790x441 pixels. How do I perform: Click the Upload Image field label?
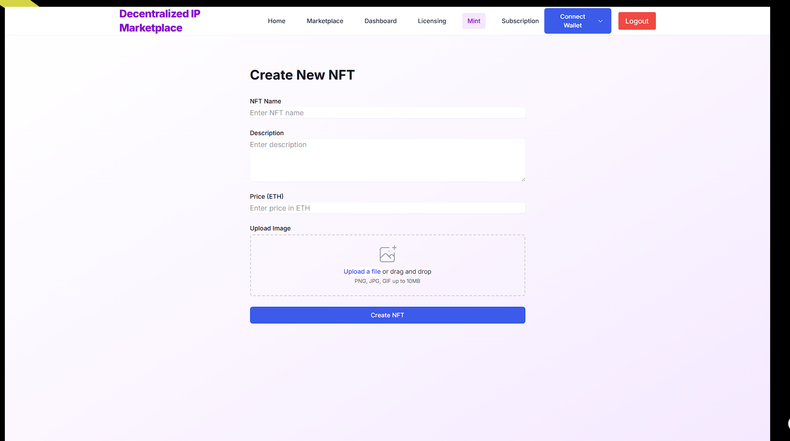pyautogui.click(x=270, y=228)
